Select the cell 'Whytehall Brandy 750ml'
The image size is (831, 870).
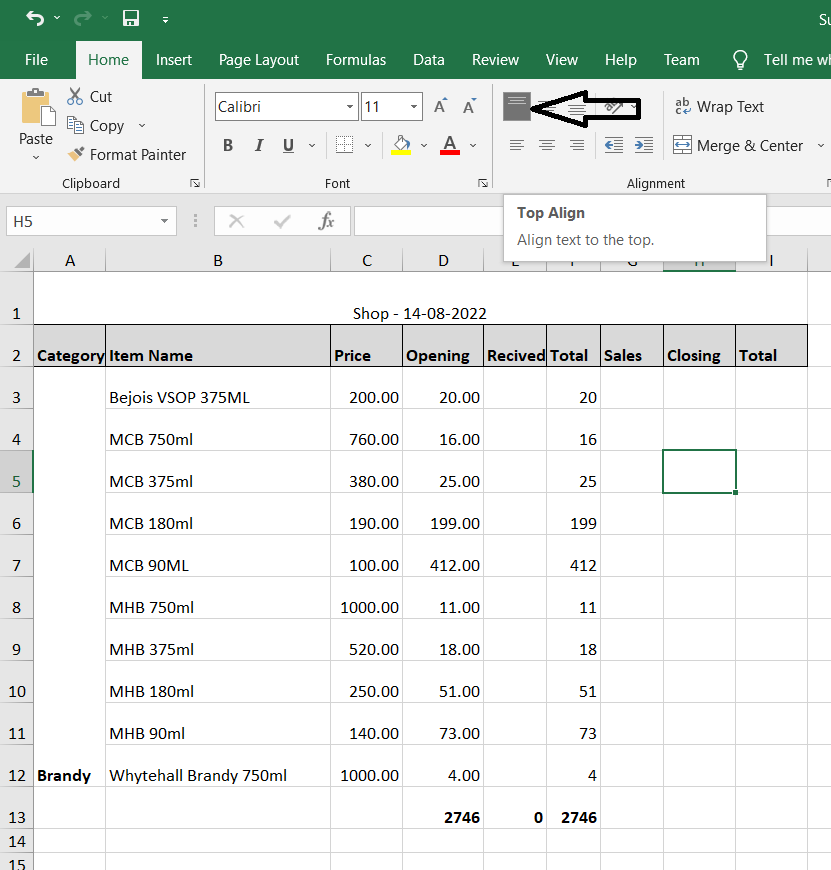point(218,766)
